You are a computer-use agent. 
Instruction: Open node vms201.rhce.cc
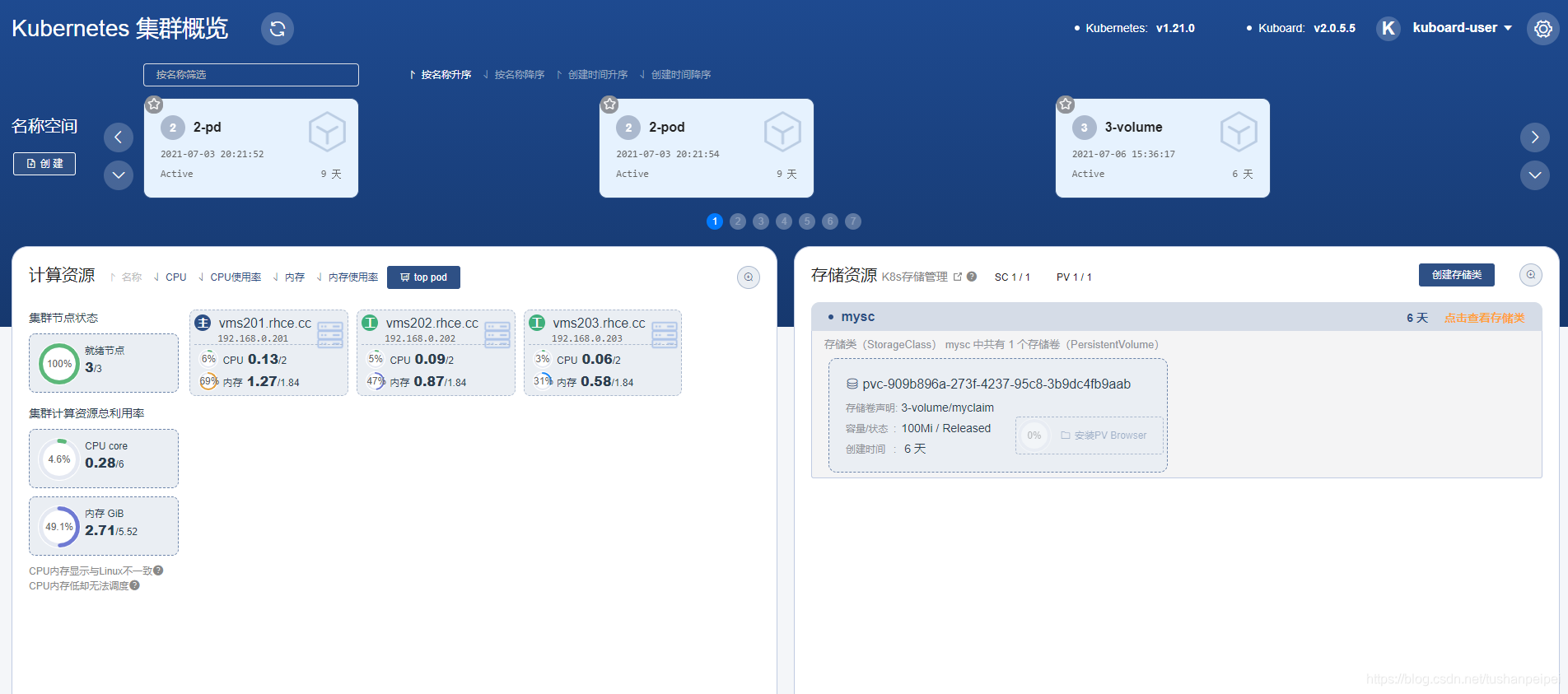click(x=264, y=324)
